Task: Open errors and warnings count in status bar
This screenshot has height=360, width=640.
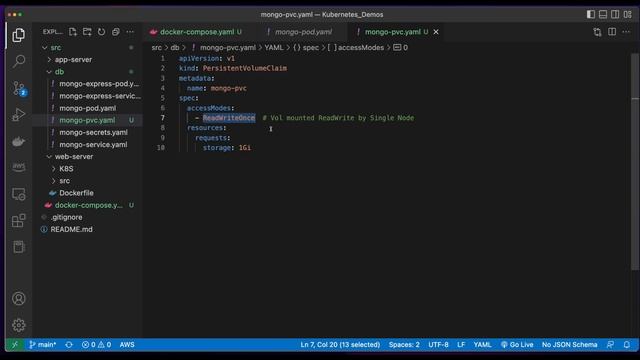Action: click(x=96, y=344)
